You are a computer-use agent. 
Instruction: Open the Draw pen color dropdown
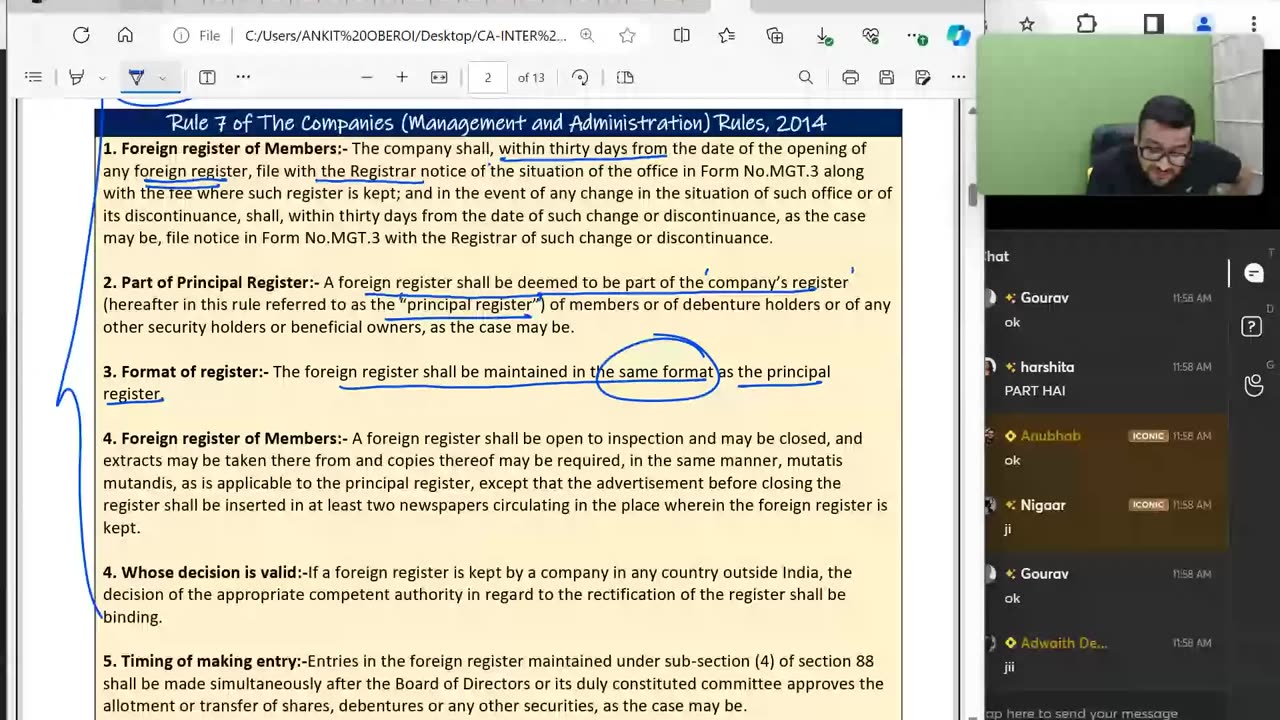(x=162, y=77)
